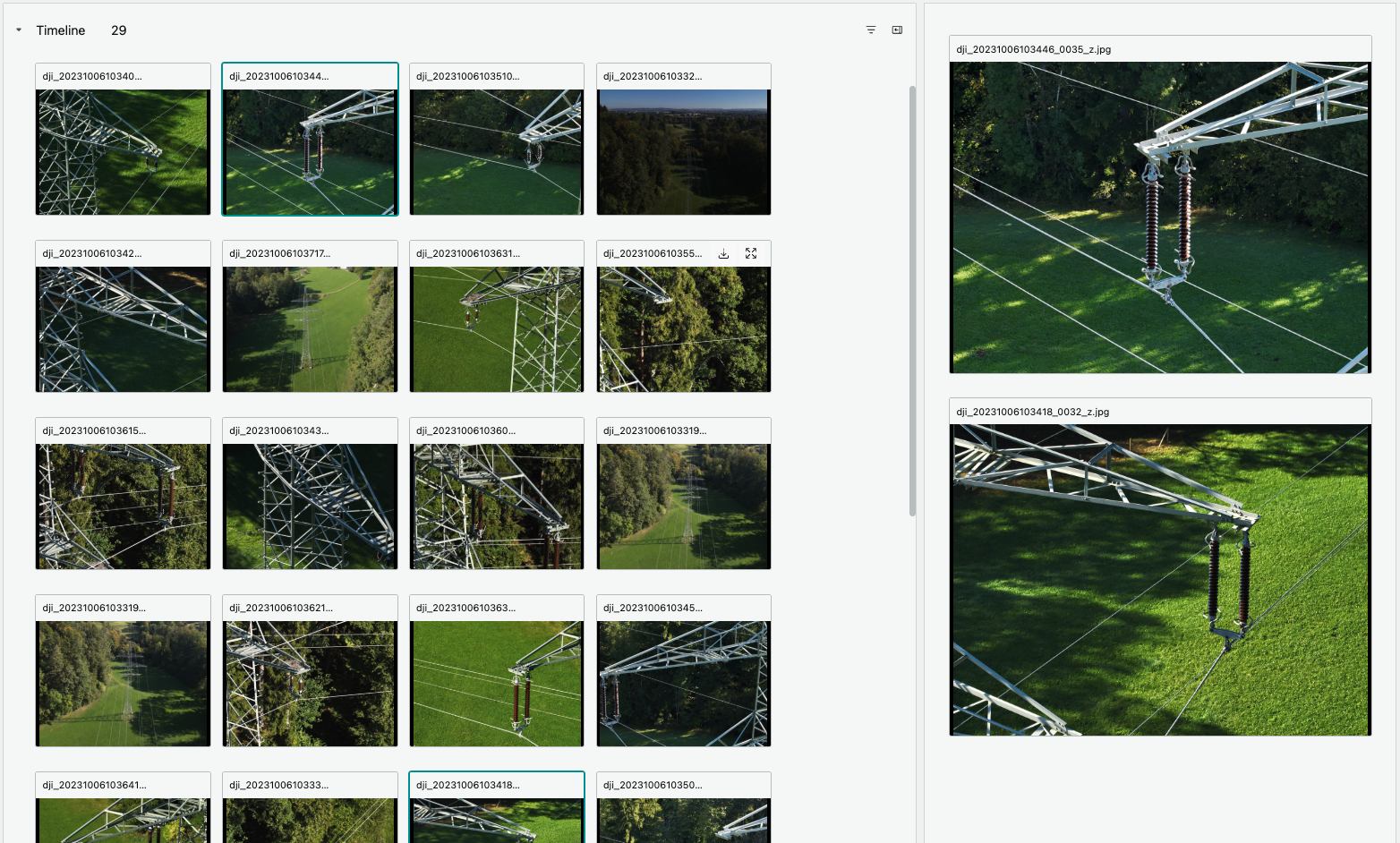1400x843 pixels.
Task: Click the Timeline gallery vertical scrollbar
Action: click(x=912, y=301)
